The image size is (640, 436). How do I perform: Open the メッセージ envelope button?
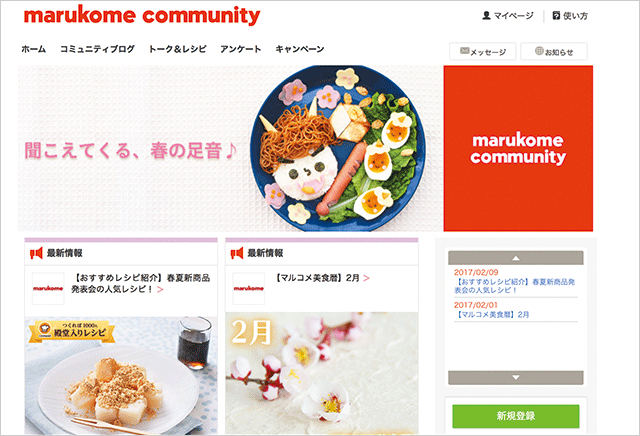point(482,51)
